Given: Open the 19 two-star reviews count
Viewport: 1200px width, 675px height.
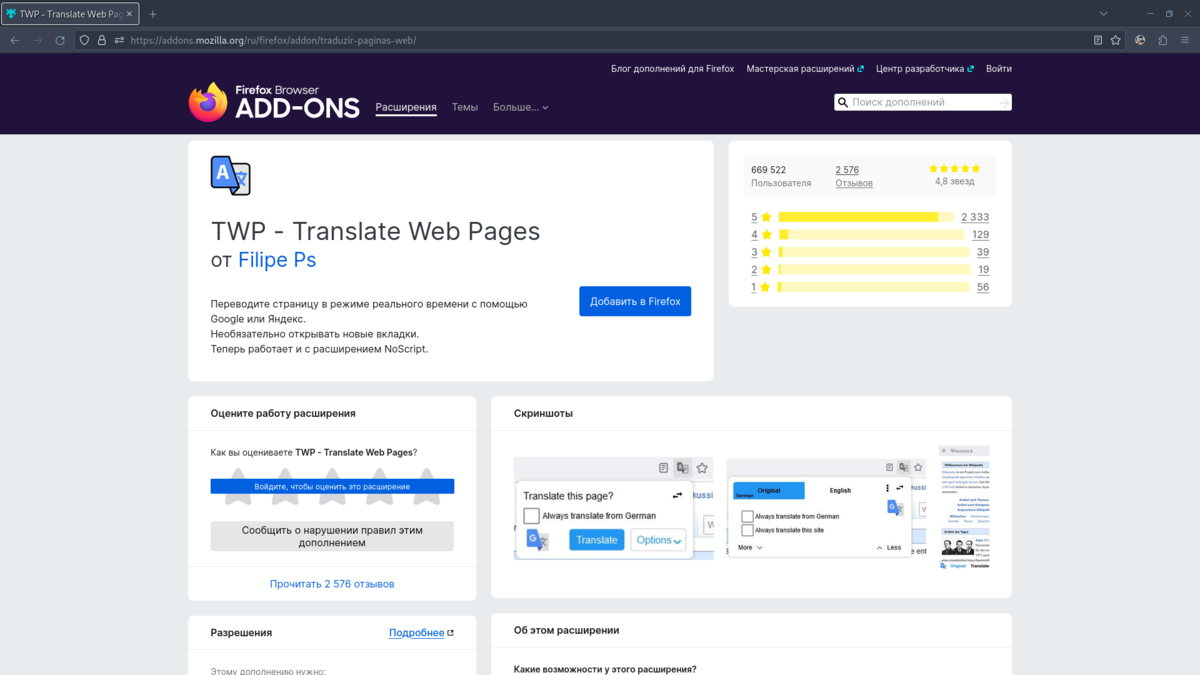Looking at the screenshot, I should pos(983,269).
